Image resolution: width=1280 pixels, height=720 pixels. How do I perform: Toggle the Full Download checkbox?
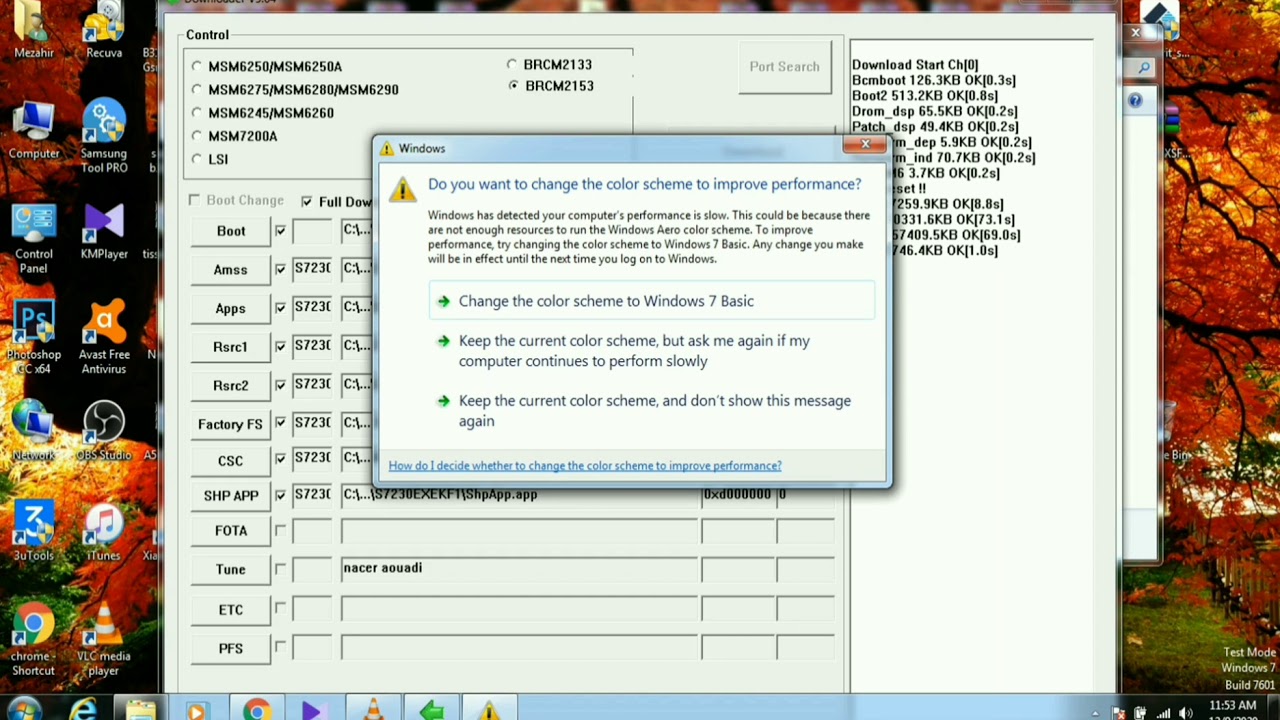[x=306, y=201]
